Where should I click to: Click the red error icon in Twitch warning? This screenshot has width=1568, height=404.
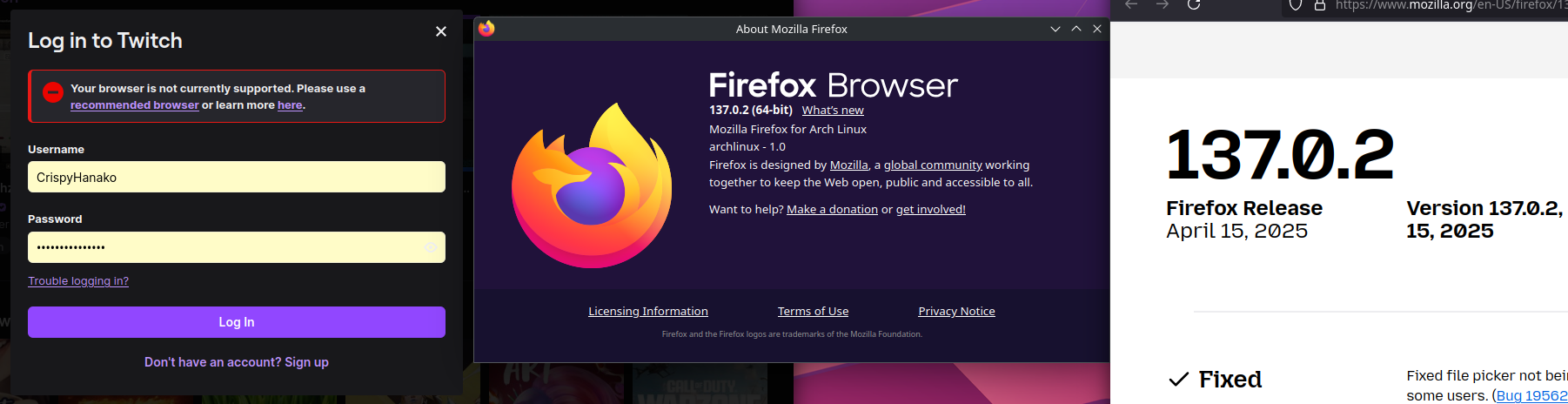pyautogui.click(x=53, y=92)
